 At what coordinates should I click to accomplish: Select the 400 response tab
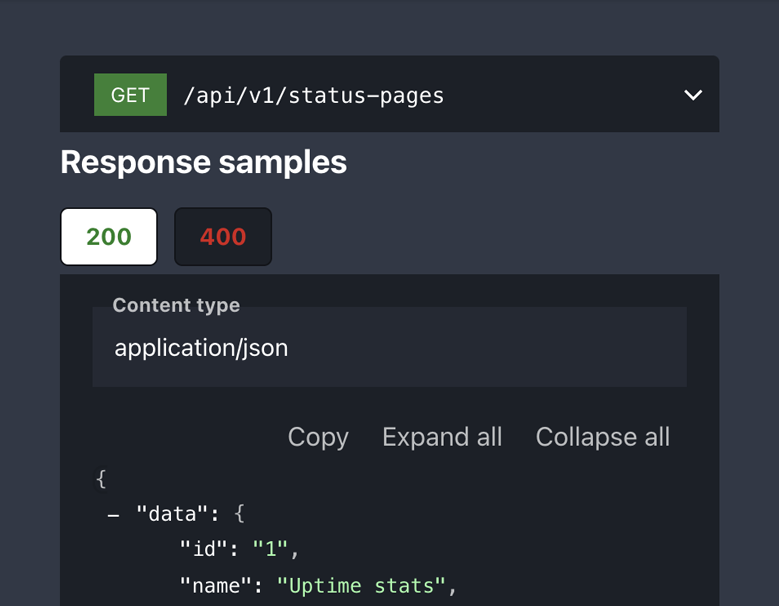[223, 237]
